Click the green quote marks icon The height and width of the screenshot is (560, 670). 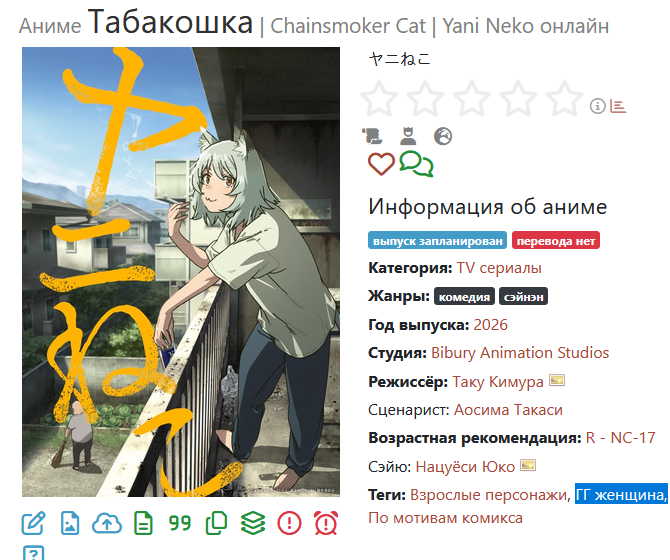(x=180, y=523)
